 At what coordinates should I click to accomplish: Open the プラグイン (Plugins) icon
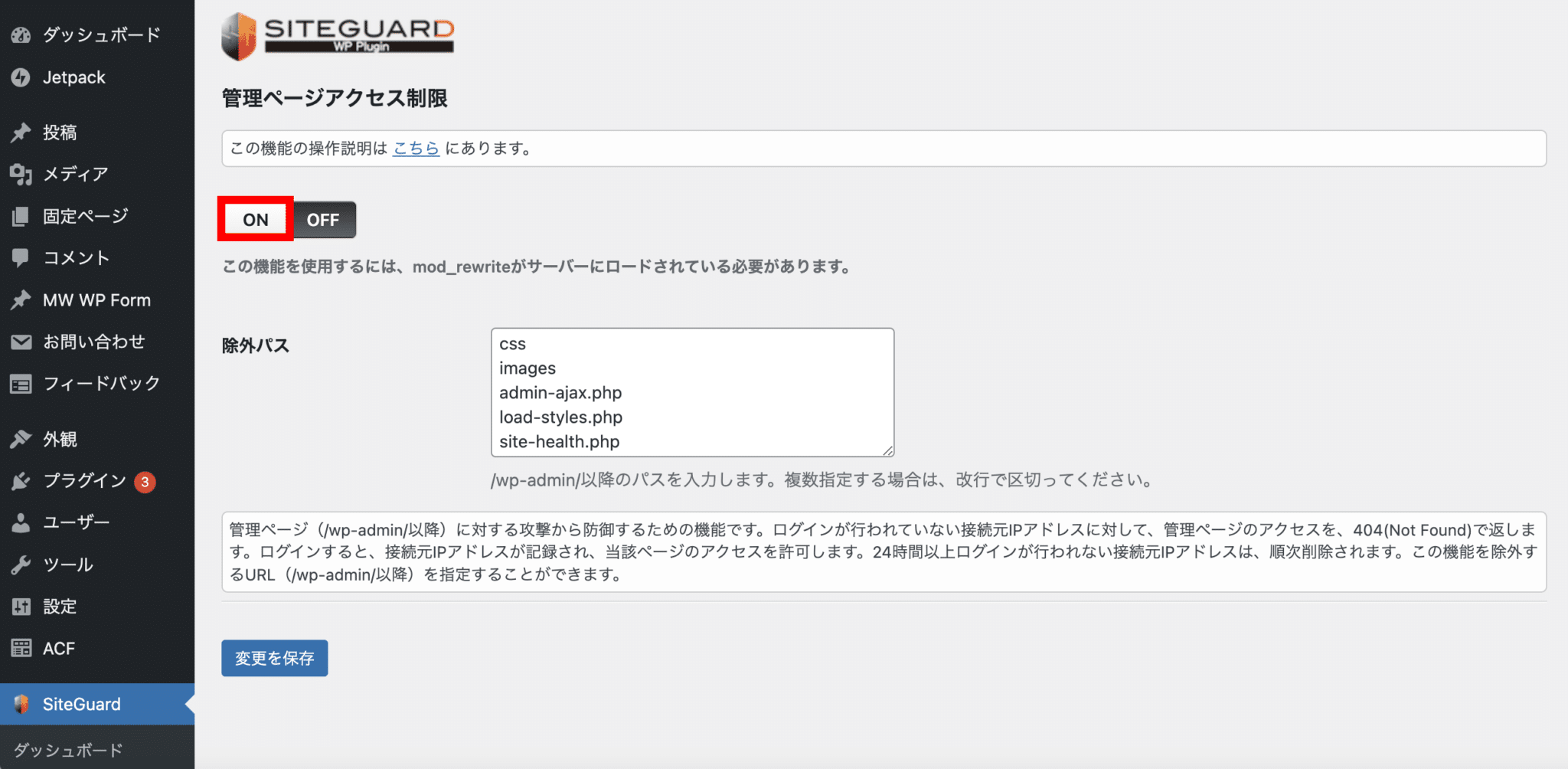(21, 481)
